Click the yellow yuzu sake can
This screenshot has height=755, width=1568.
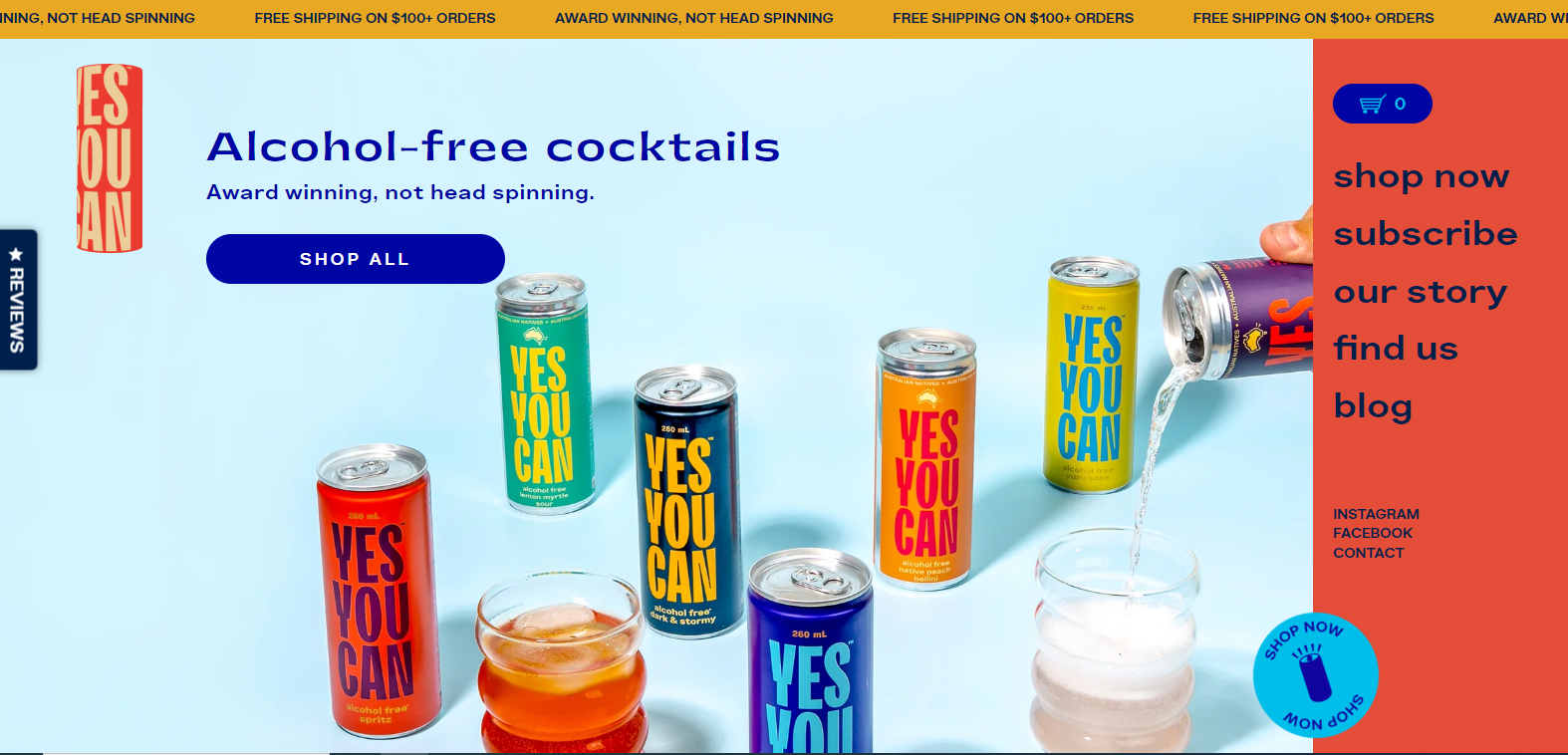point(1092,374)
